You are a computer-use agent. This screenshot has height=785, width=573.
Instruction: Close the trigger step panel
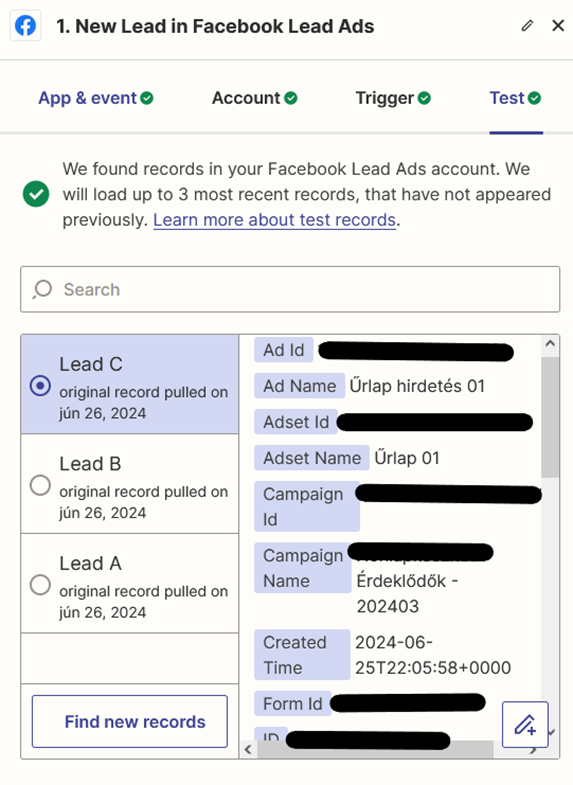pos(558,26)
